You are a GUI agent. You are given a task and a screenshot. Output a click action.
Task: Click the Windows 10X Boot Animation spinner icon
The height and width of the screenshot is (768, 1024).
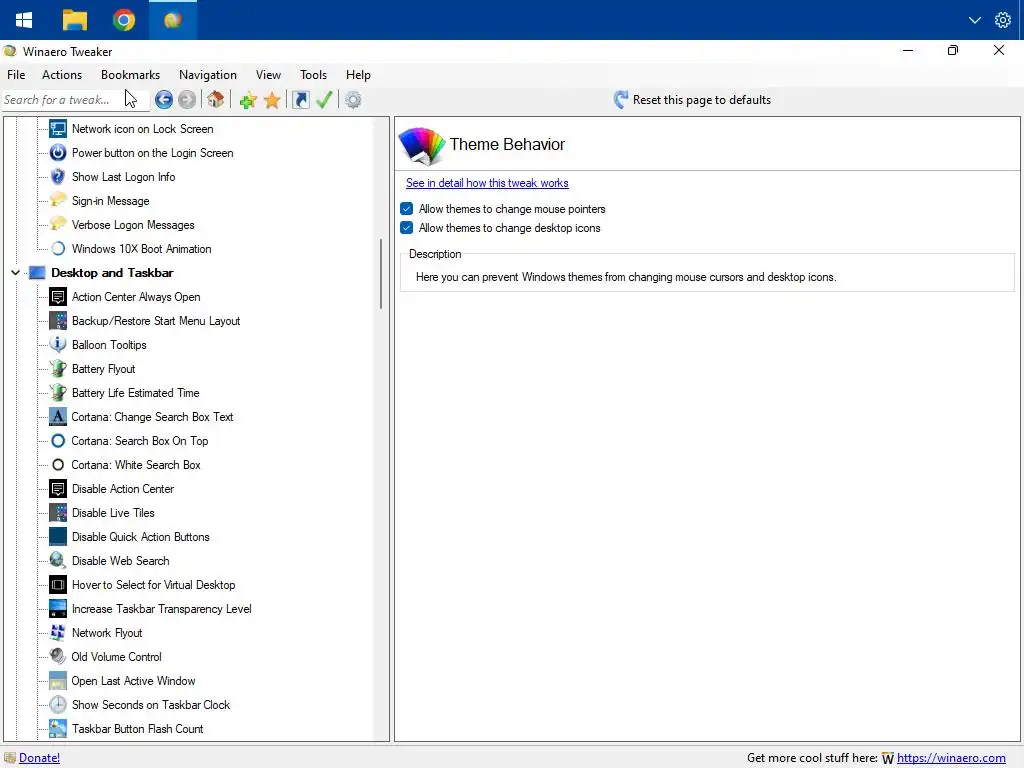pyautogui.click(x=58, y=249)
